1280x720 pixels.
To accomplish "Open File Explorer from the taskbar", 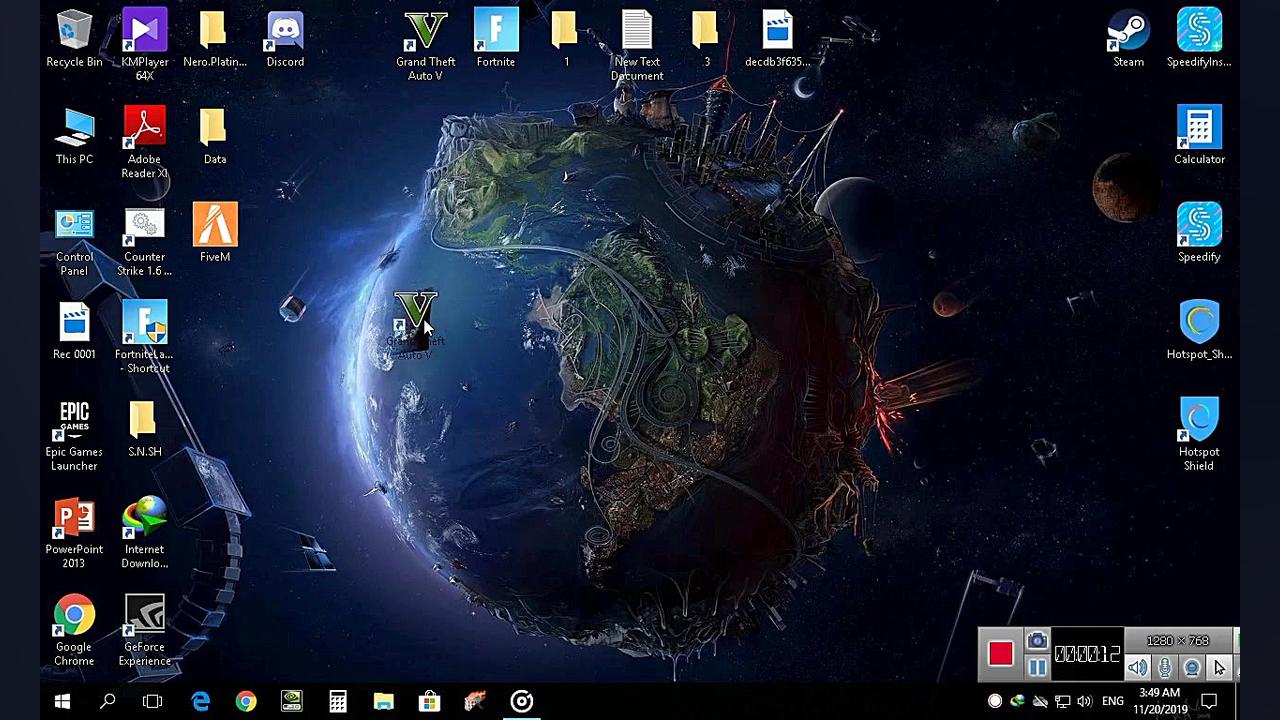I will click(x=384, y=702).
